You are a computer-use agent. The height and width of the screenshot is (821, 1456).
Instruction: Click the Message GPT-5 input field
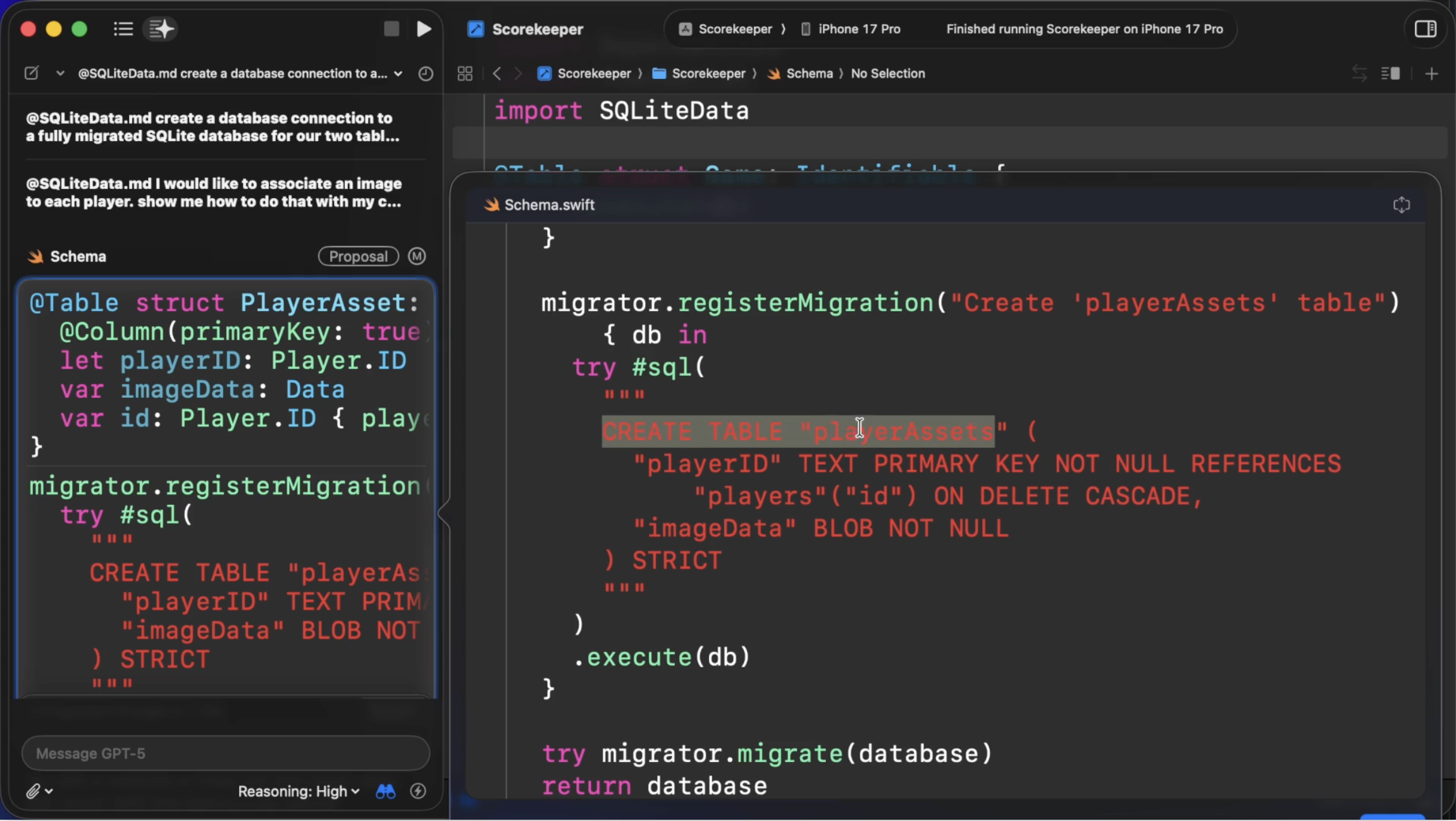pyautogui.click(x=226, y=753)
